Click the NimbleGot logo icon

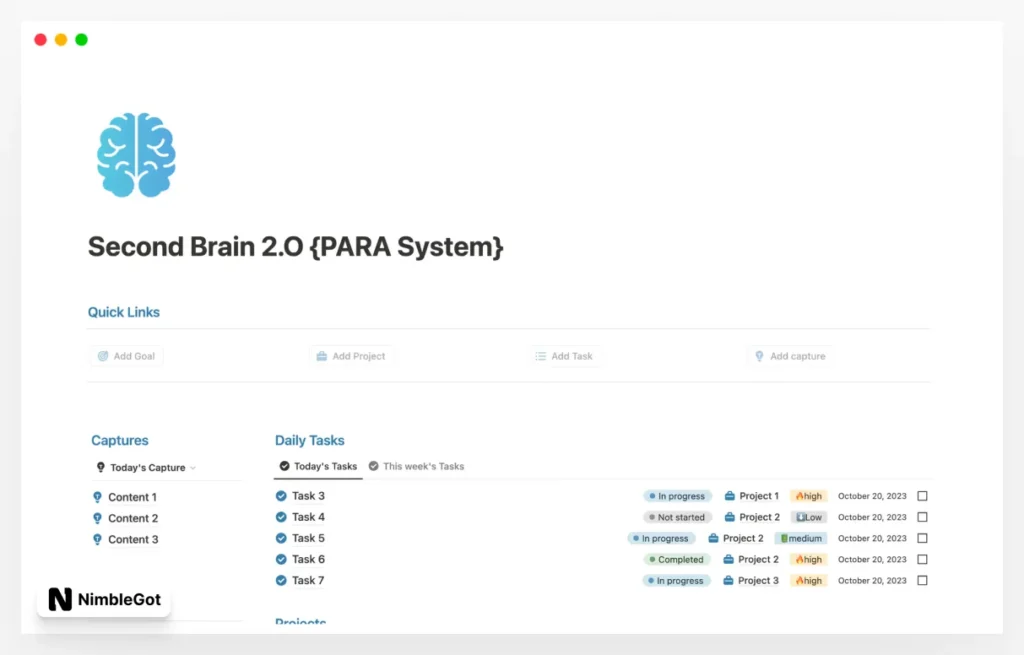(x=60, y=599)
